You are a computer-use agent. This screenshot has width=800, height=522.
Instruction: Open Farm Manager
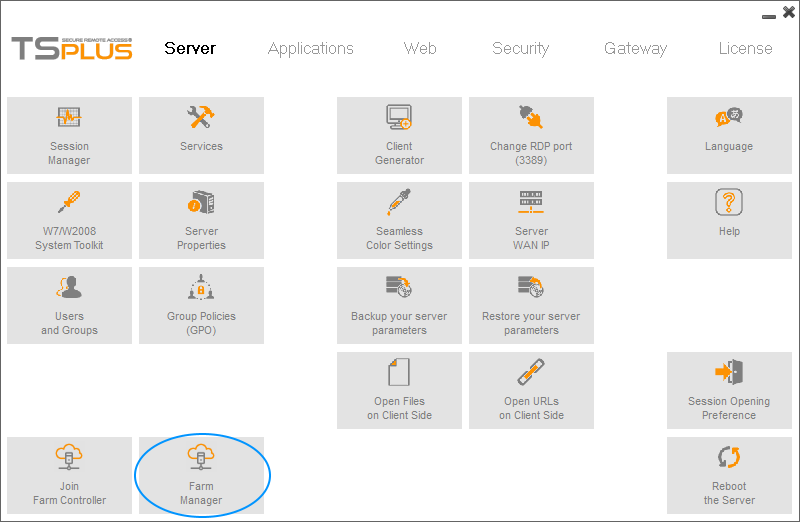point(201,475)
